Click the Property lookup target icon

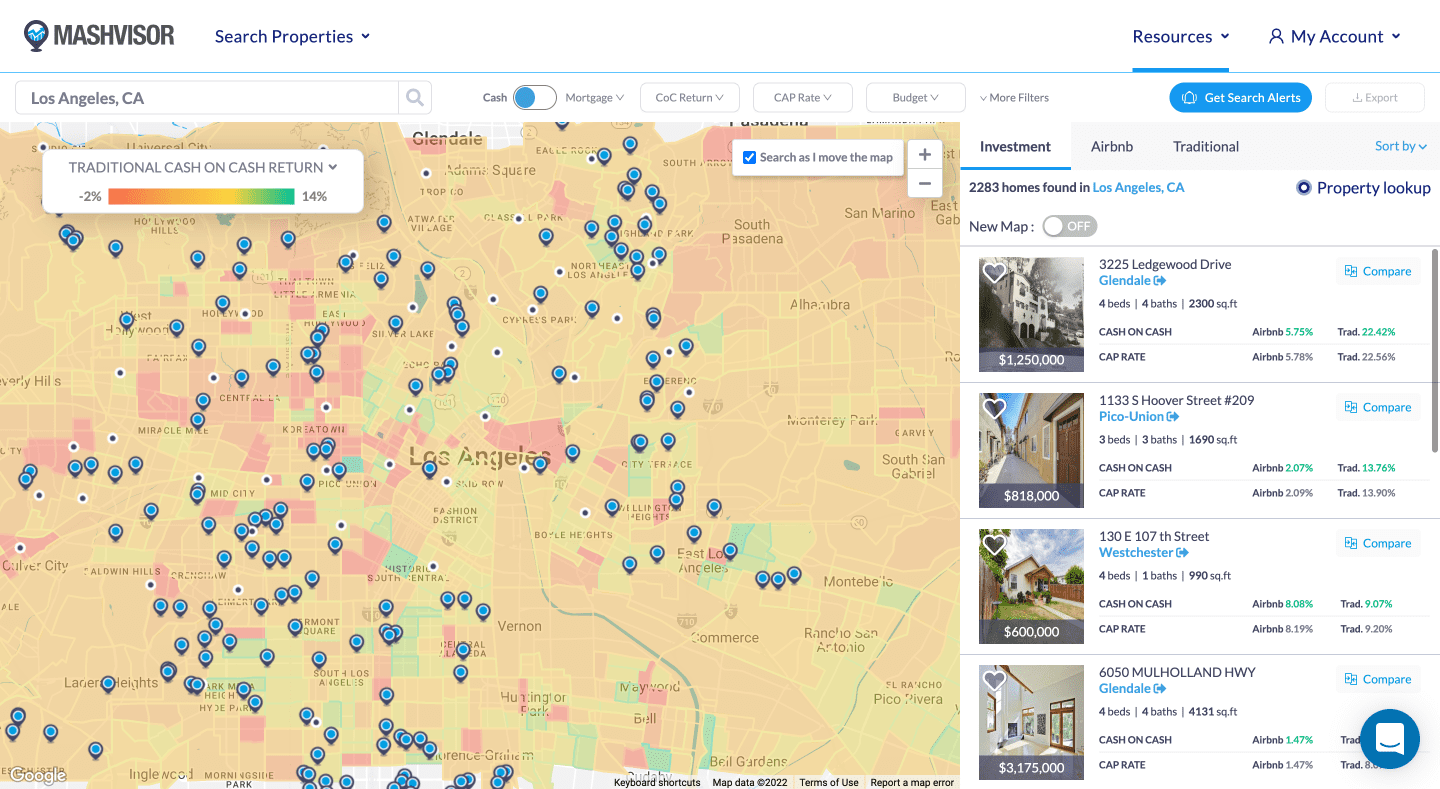pos(1303,187)
